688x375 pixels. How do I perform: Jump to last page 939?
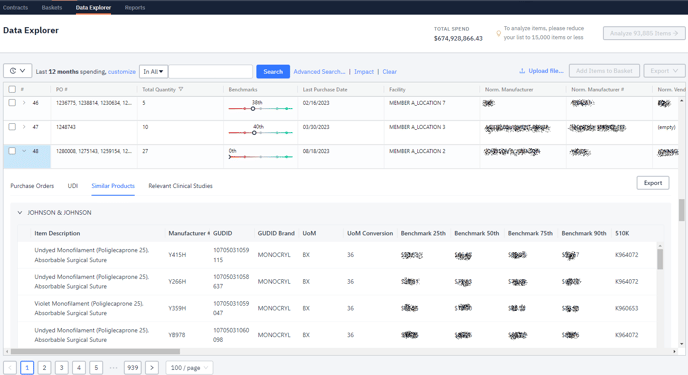click(133, 368)
